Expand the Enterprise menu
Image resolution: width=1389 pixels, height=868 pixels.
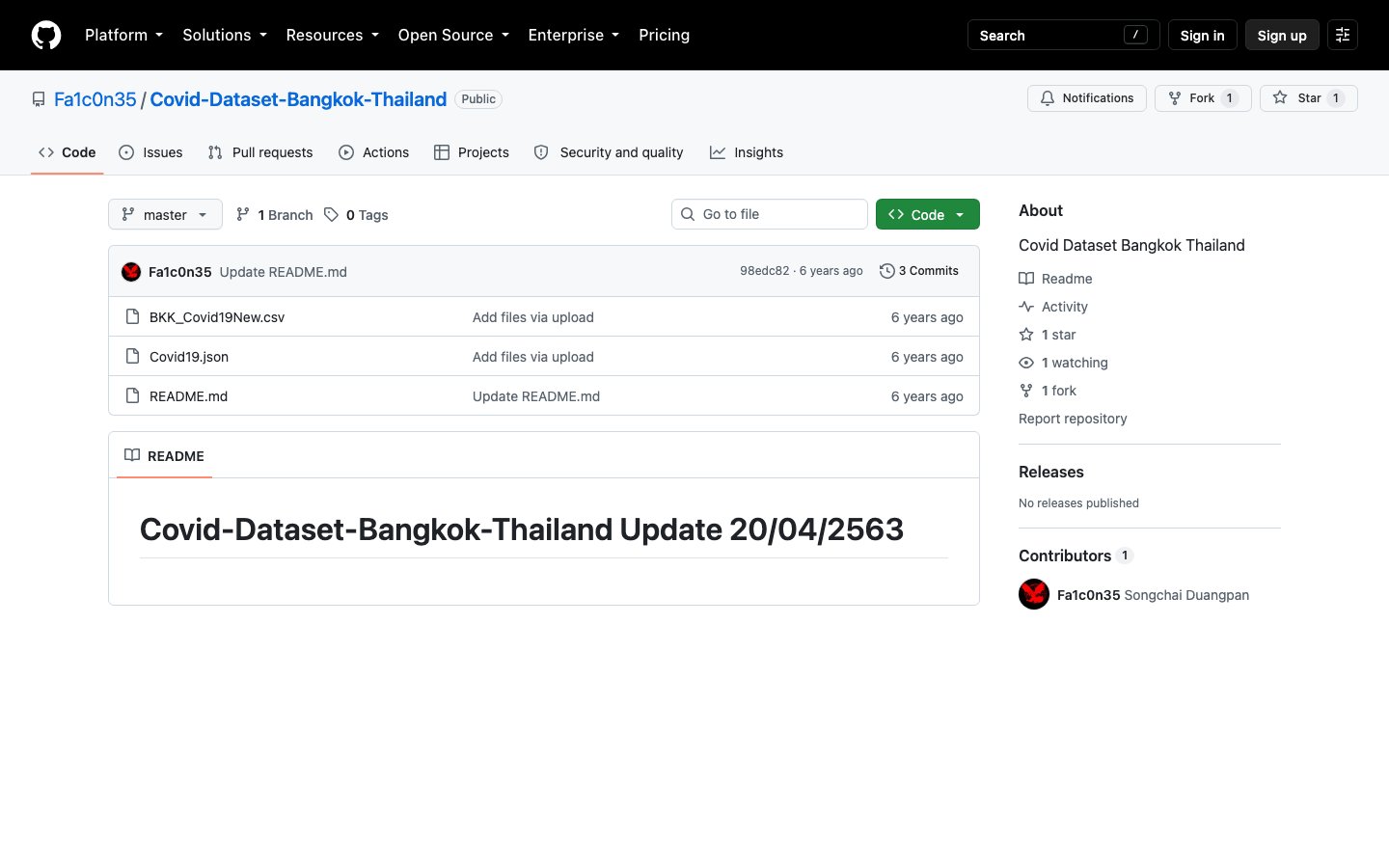[574, 35]
